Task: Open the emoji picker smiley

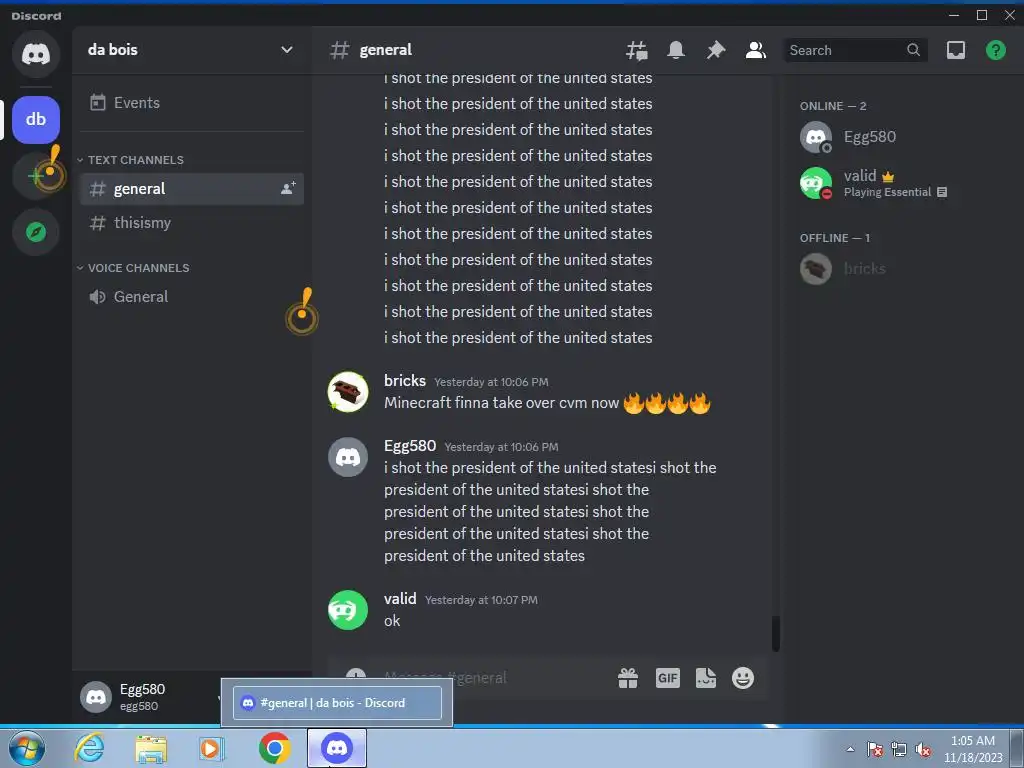Action: click(743, 678)
